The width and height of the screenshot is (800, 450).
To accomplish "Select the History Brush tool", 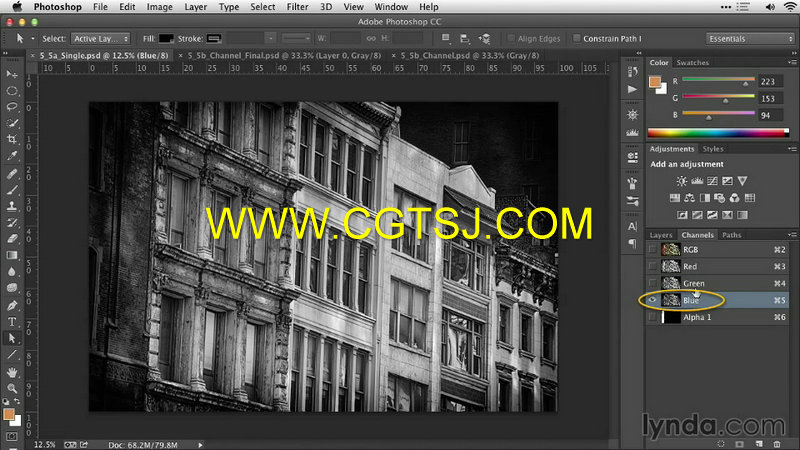I will [12, 222].
